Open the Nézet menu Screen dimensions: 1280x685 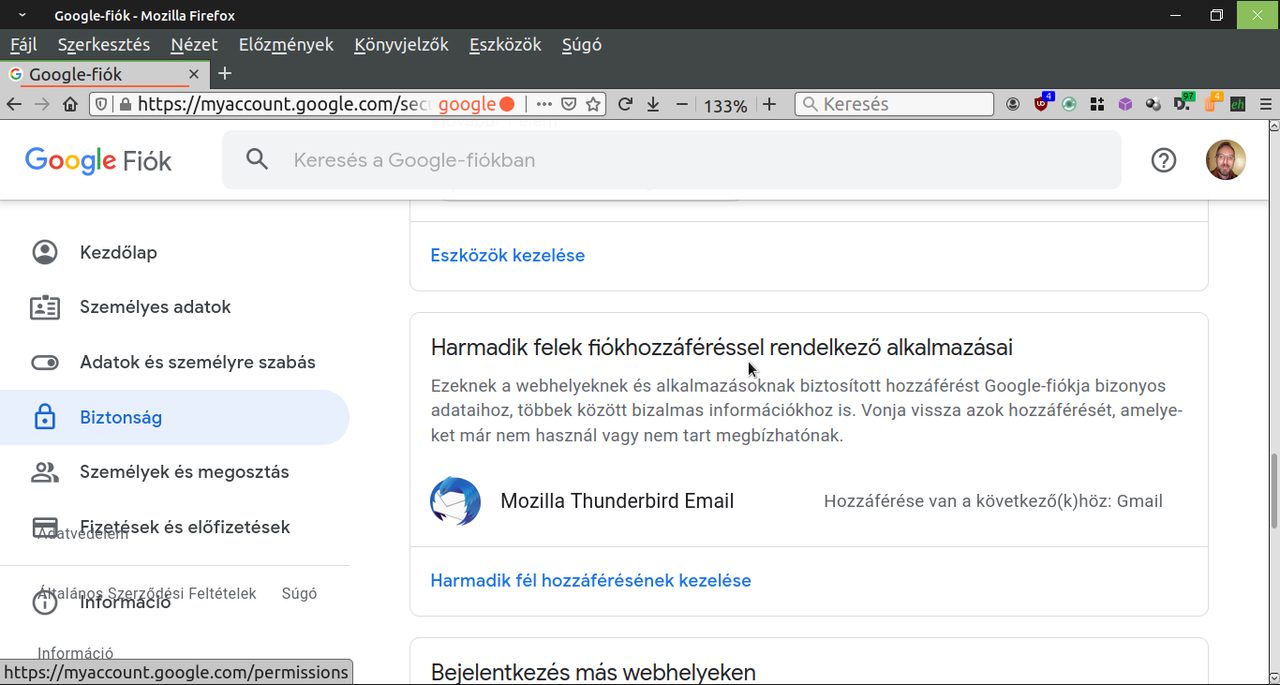194,44
